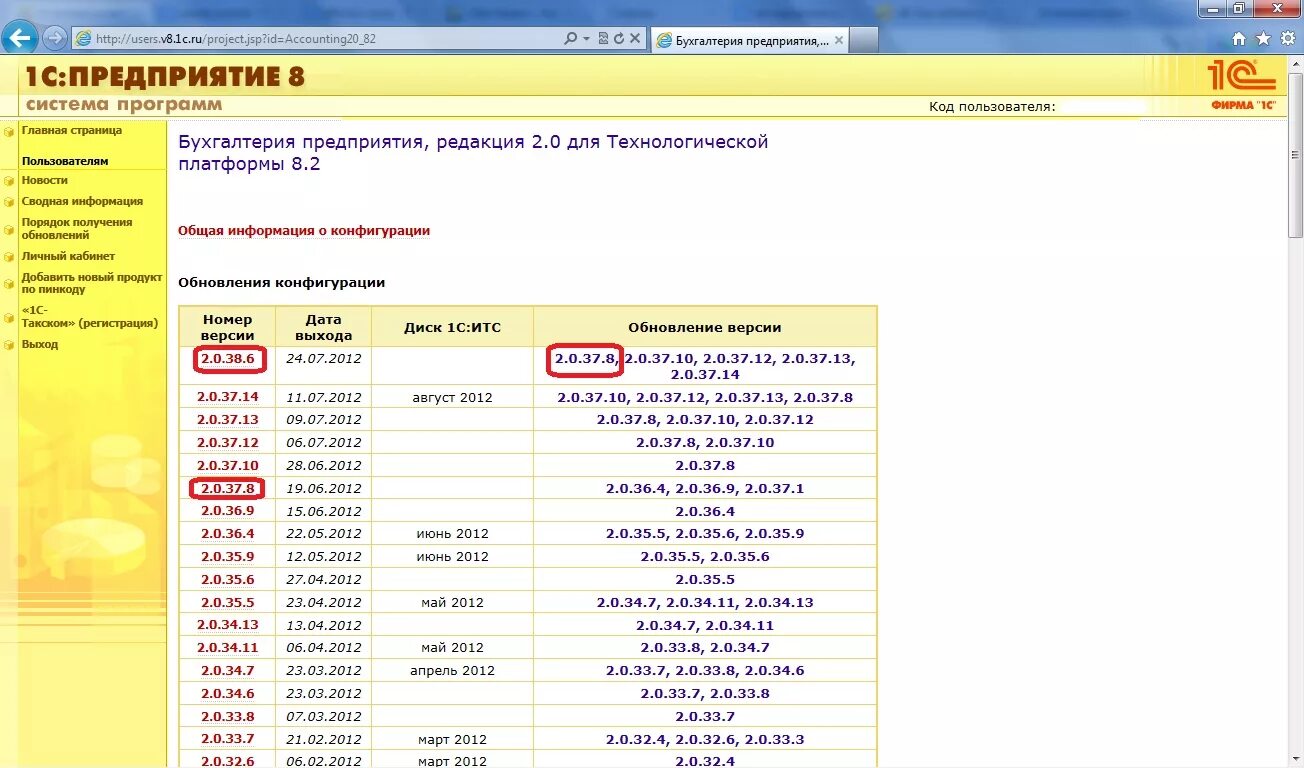Image resolution: width=1304 pixels, height=768 pixels.
Task: Click the 1С:ПРЕДПРИЯТИЕ 8 banner title
Action: 165,77
